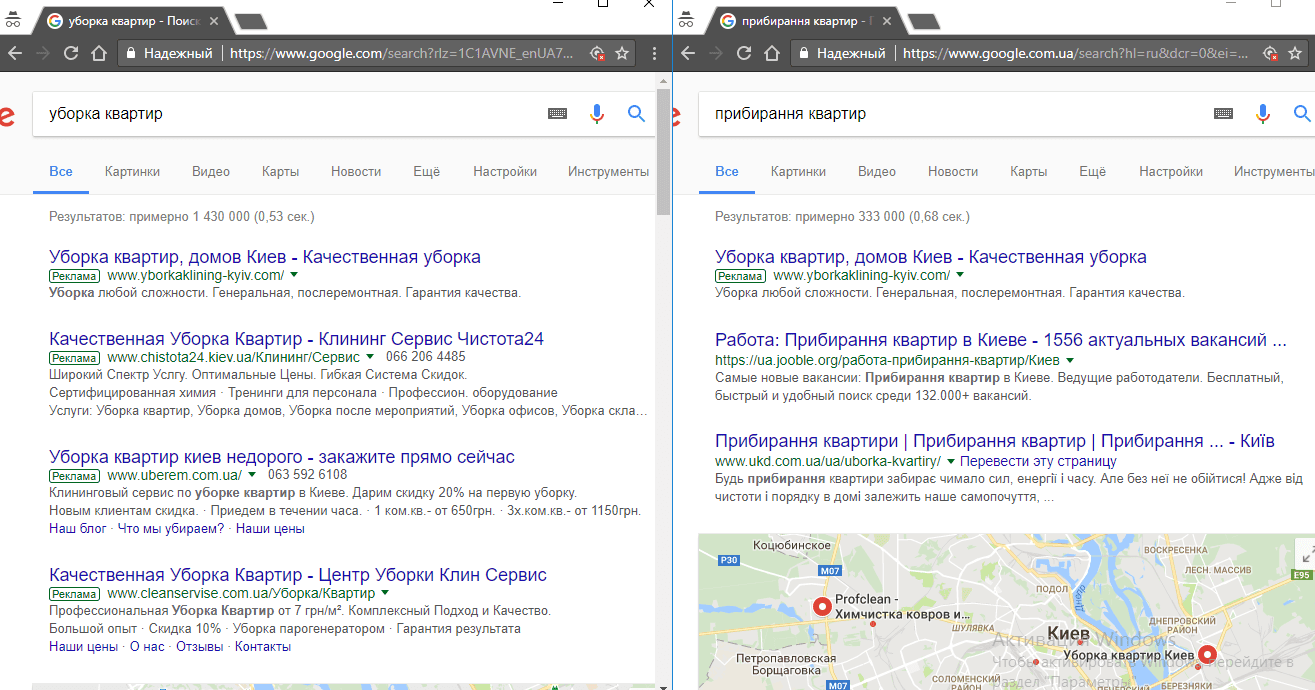Viewport: 1315px width, 690px height.
Task: Click the search magnifier in the left window
Action: coord(636,114)
